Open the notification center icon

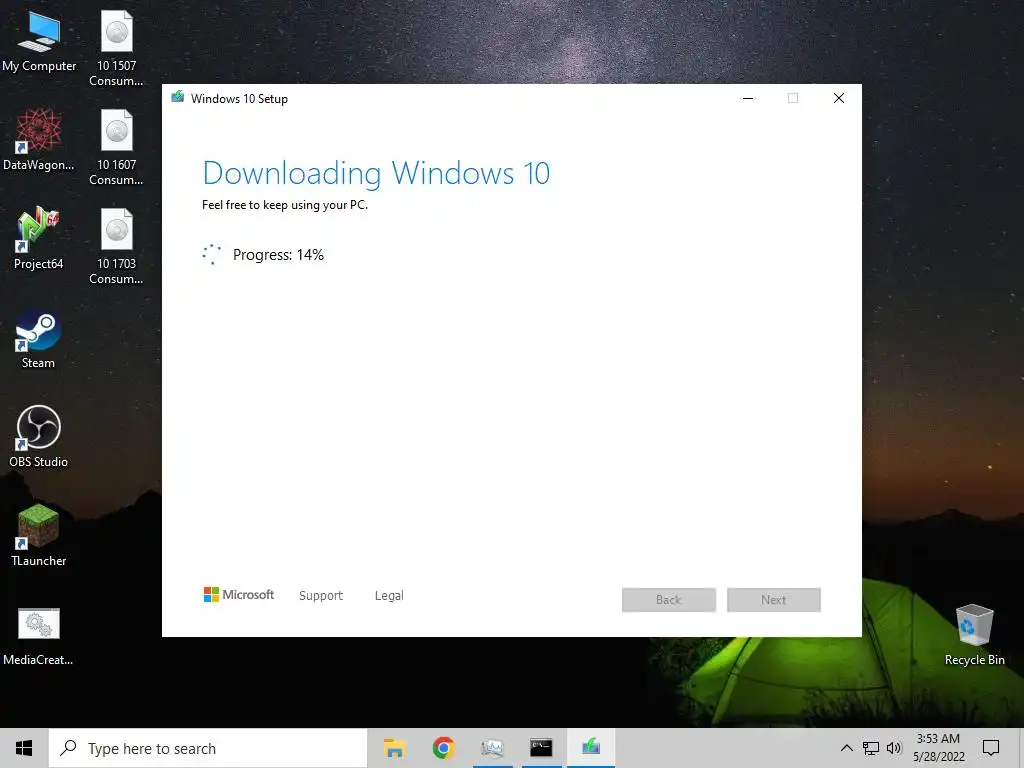991,748
